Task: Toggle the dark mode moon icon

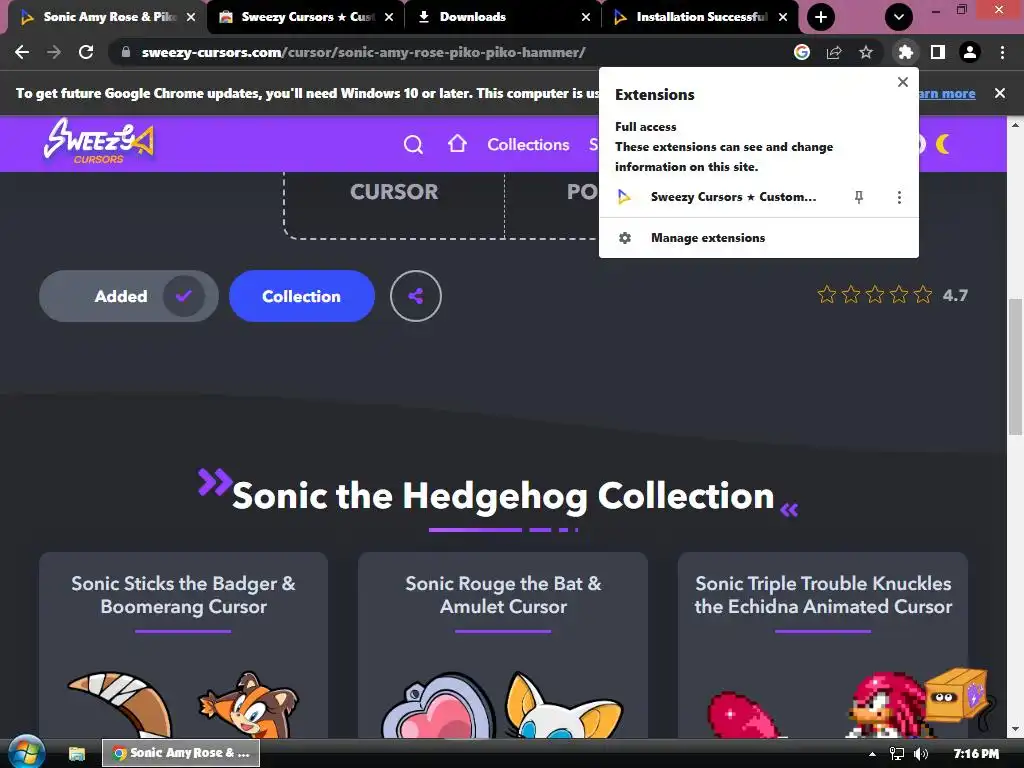Action: 943,144
